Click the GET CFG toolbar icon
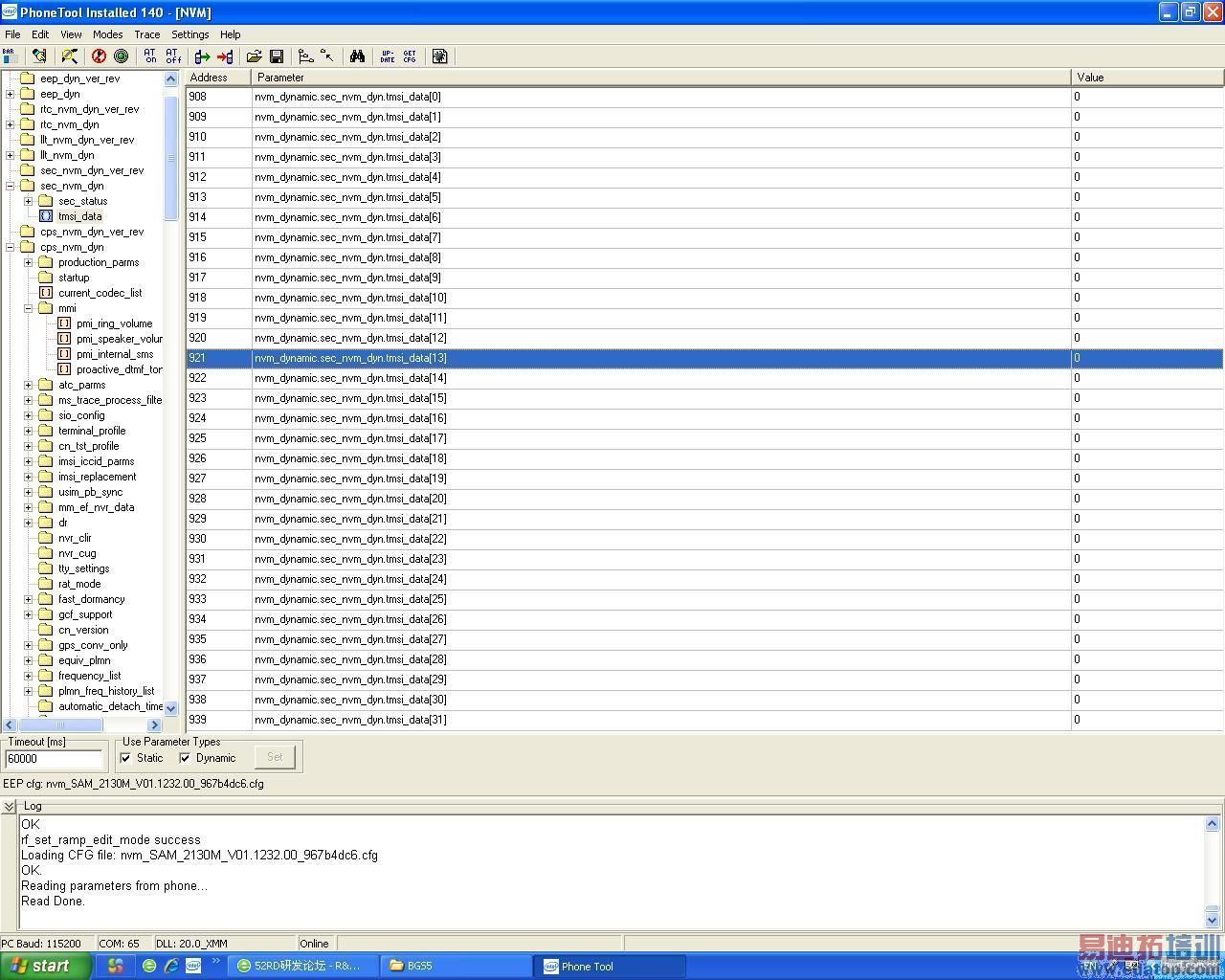This screenshot has height=980, width=1225. [x=410, y=56]
